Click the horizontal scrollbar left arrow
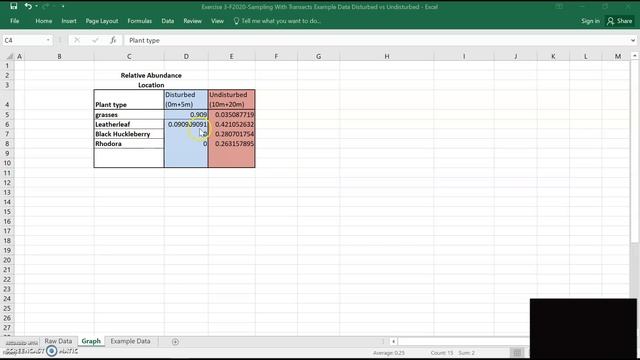The width and height of the screenshot is (640, 360). [x=393, y=341]
